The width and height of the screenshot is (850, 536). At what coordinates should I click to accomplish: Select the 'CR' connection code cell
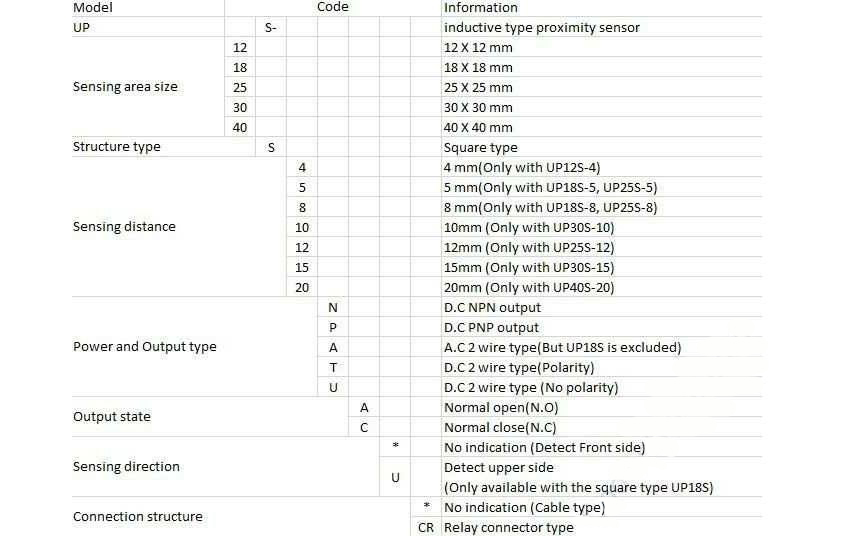(426, 527)
